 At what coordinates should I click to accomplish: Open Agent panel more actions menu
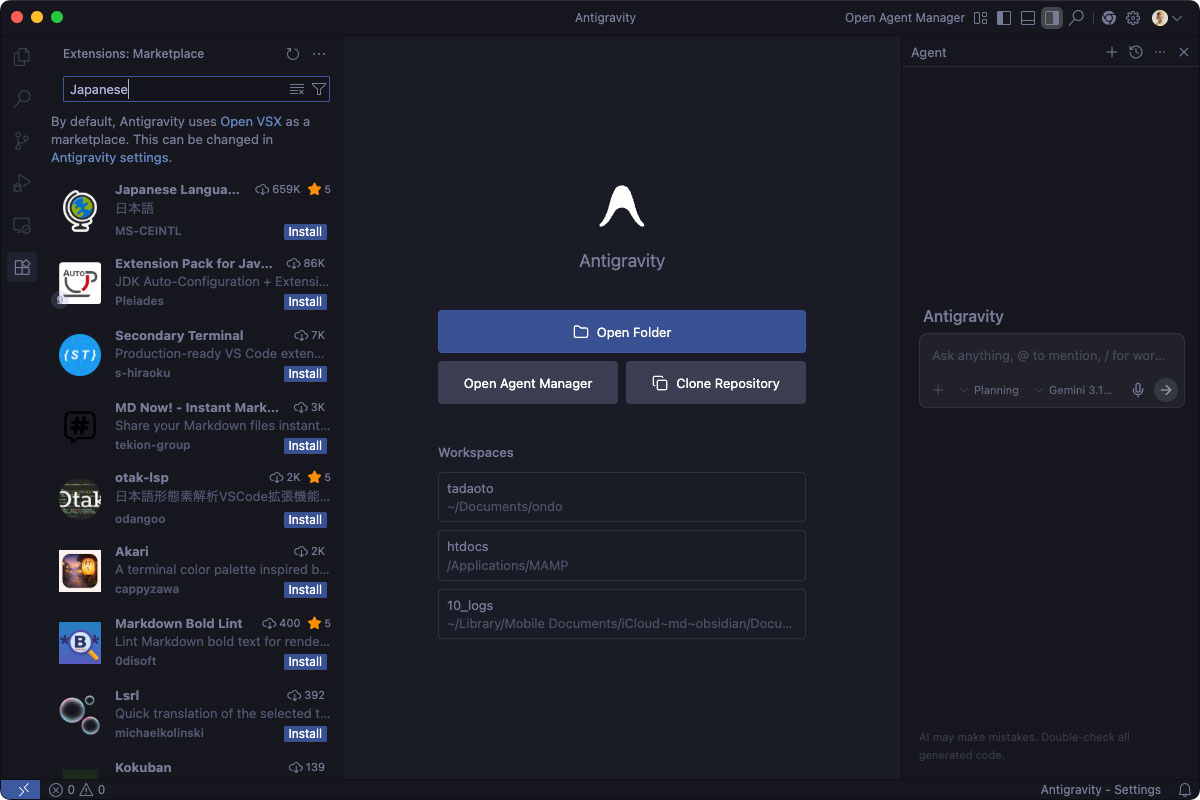1160,52
